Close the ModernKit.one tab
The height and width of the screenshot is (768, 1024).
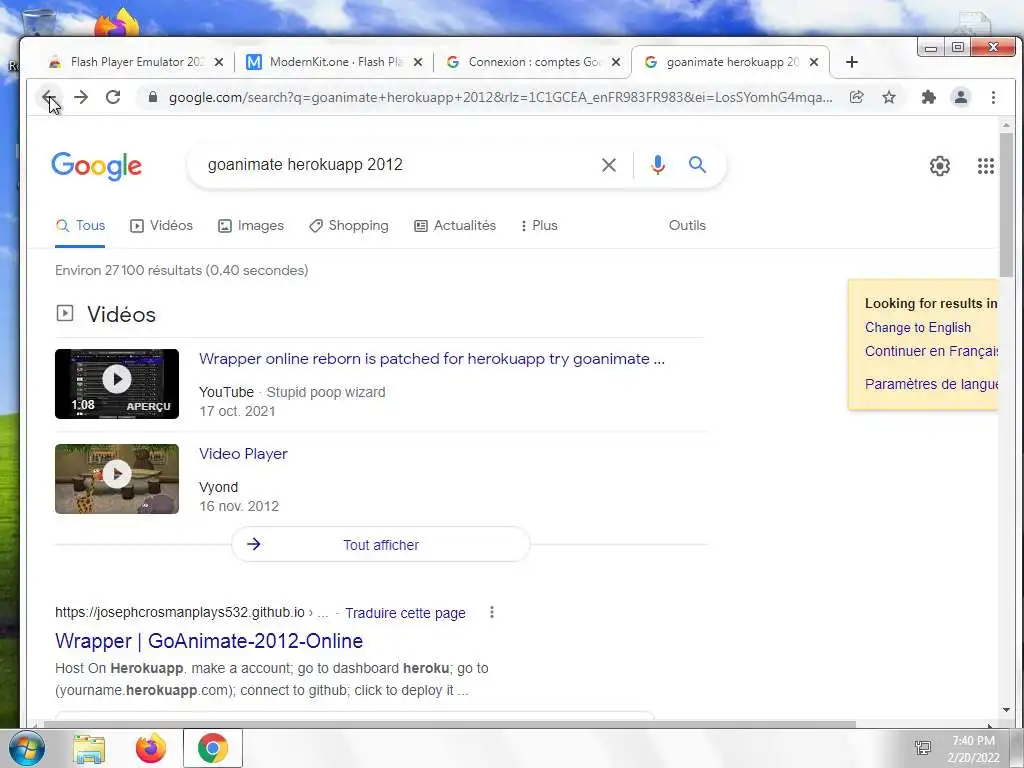(418, 62)
